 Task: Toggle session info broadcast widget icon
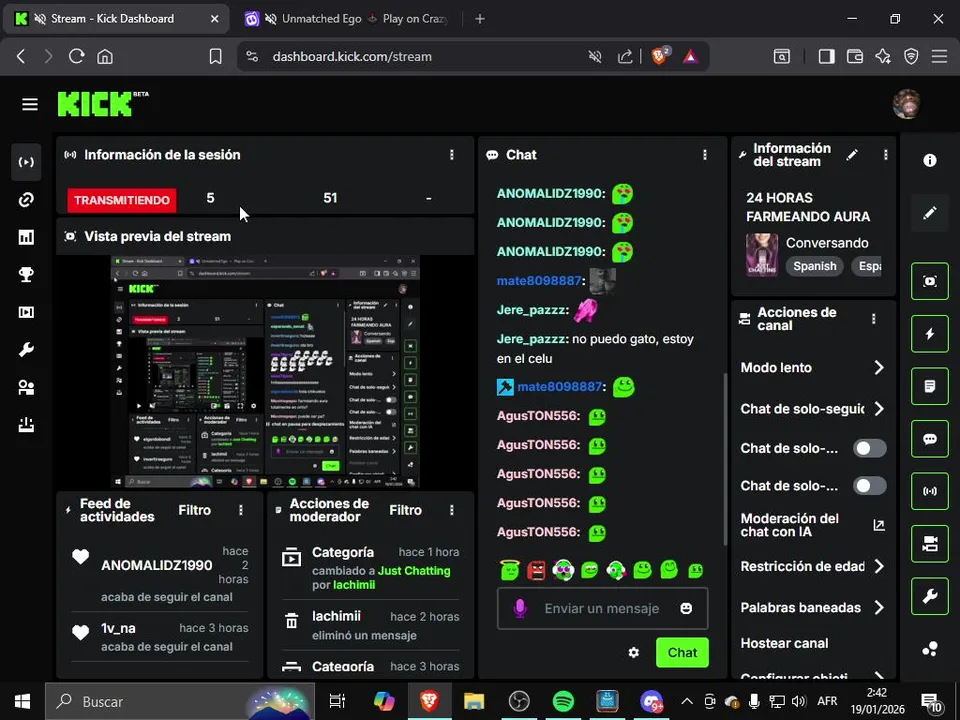pos(929,491)
